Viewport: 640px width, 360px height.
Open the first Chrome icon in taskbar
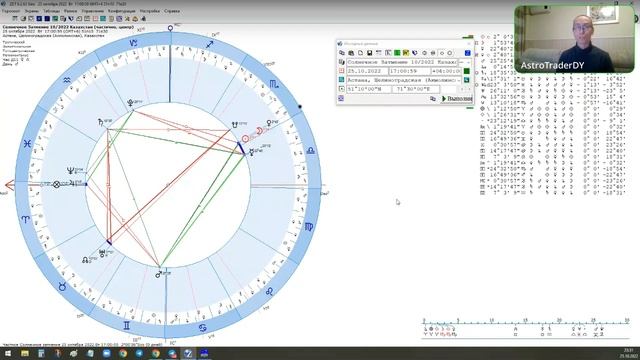click(123, 353)
